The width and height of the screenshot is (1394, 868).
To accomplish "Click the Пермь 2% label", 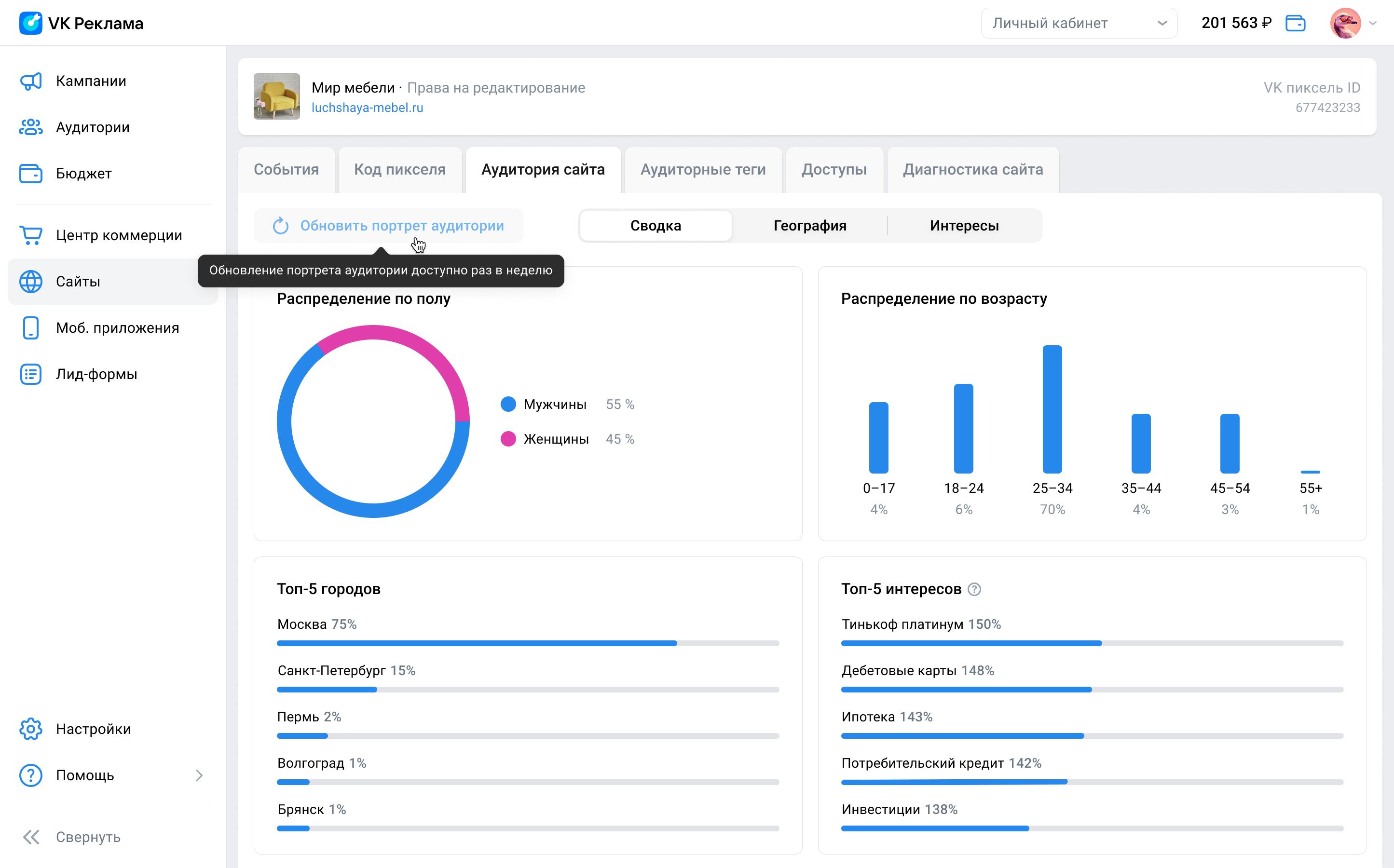I will coord(309,717).
